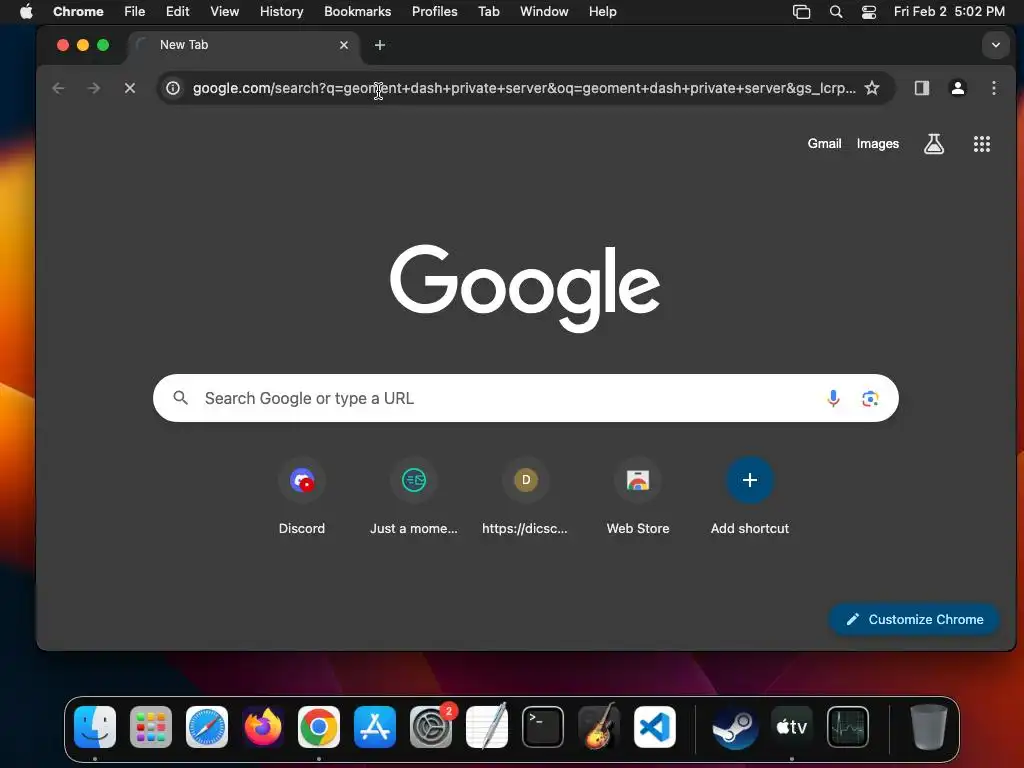Open the Chrome three-dot menu
Viewport: 1024px width, 768px height.
click(x=993, y=88)
